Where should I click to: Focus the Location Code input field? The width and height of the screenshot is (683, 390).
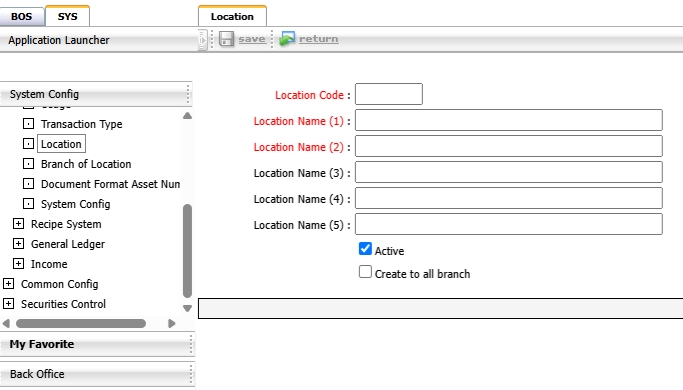pyautogui.click(x=389, y=94)
